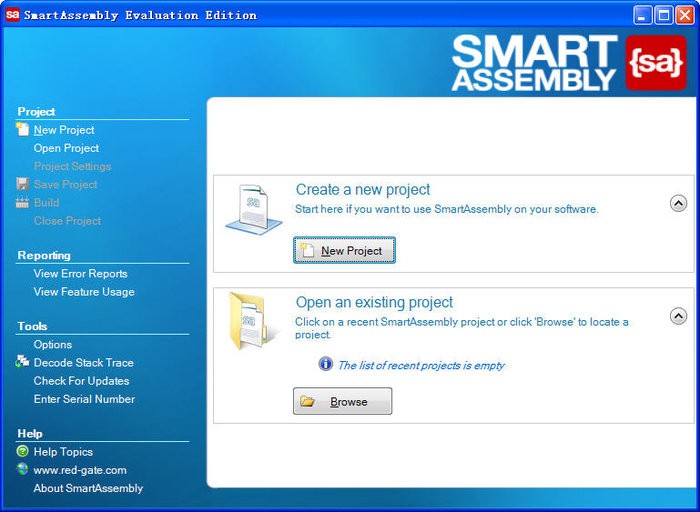Click the yellow folder icon for existing project
700x512 pixels.
[x=251, y=321]
